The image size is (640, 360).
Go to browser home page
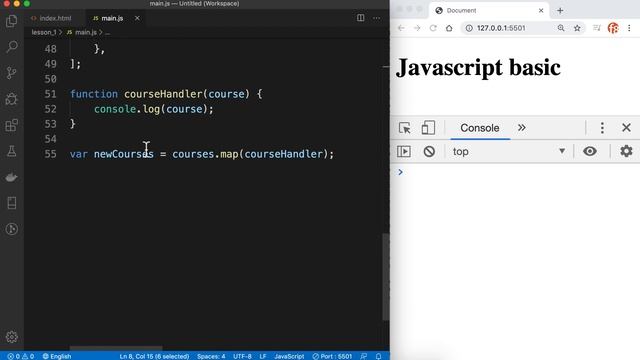coord(449,28)
